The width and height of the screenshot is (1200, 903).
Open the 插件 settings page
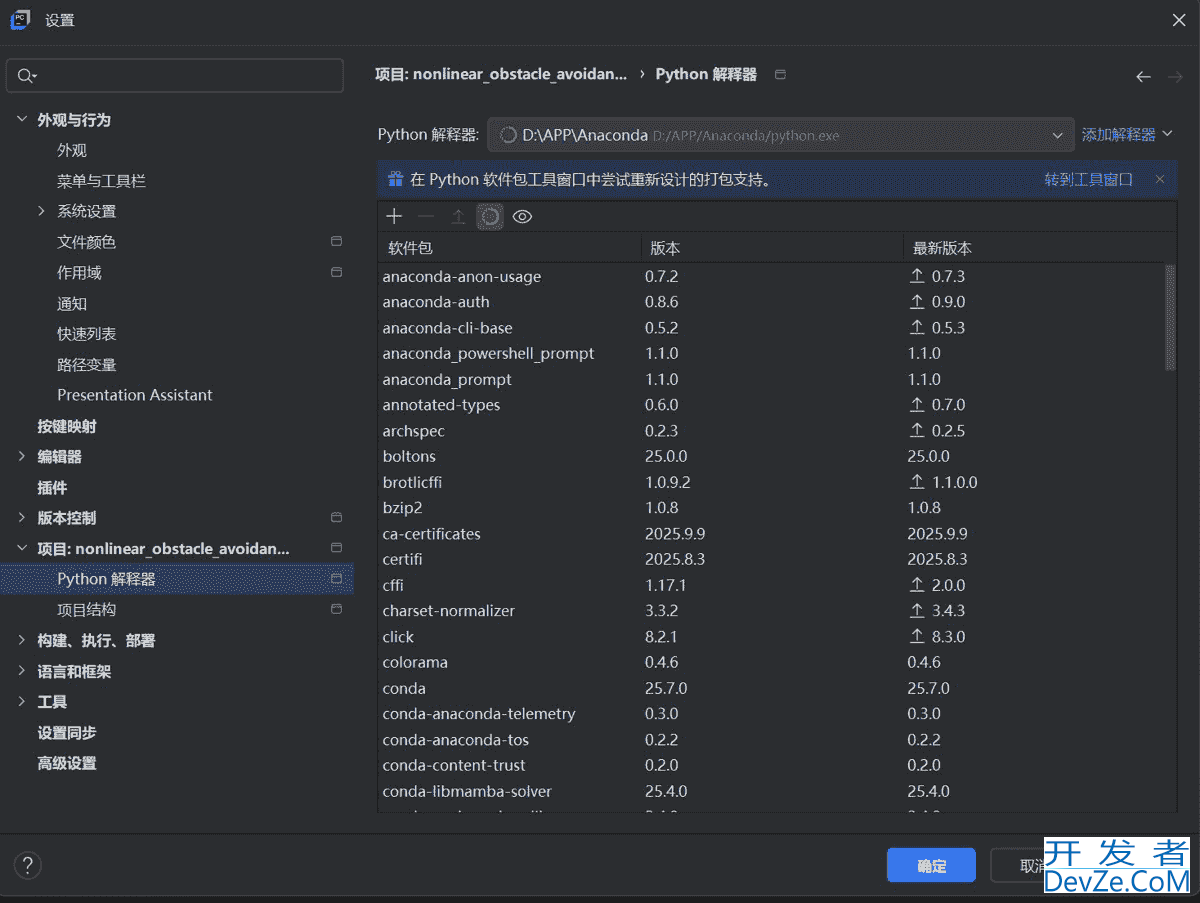click(52, 488)
